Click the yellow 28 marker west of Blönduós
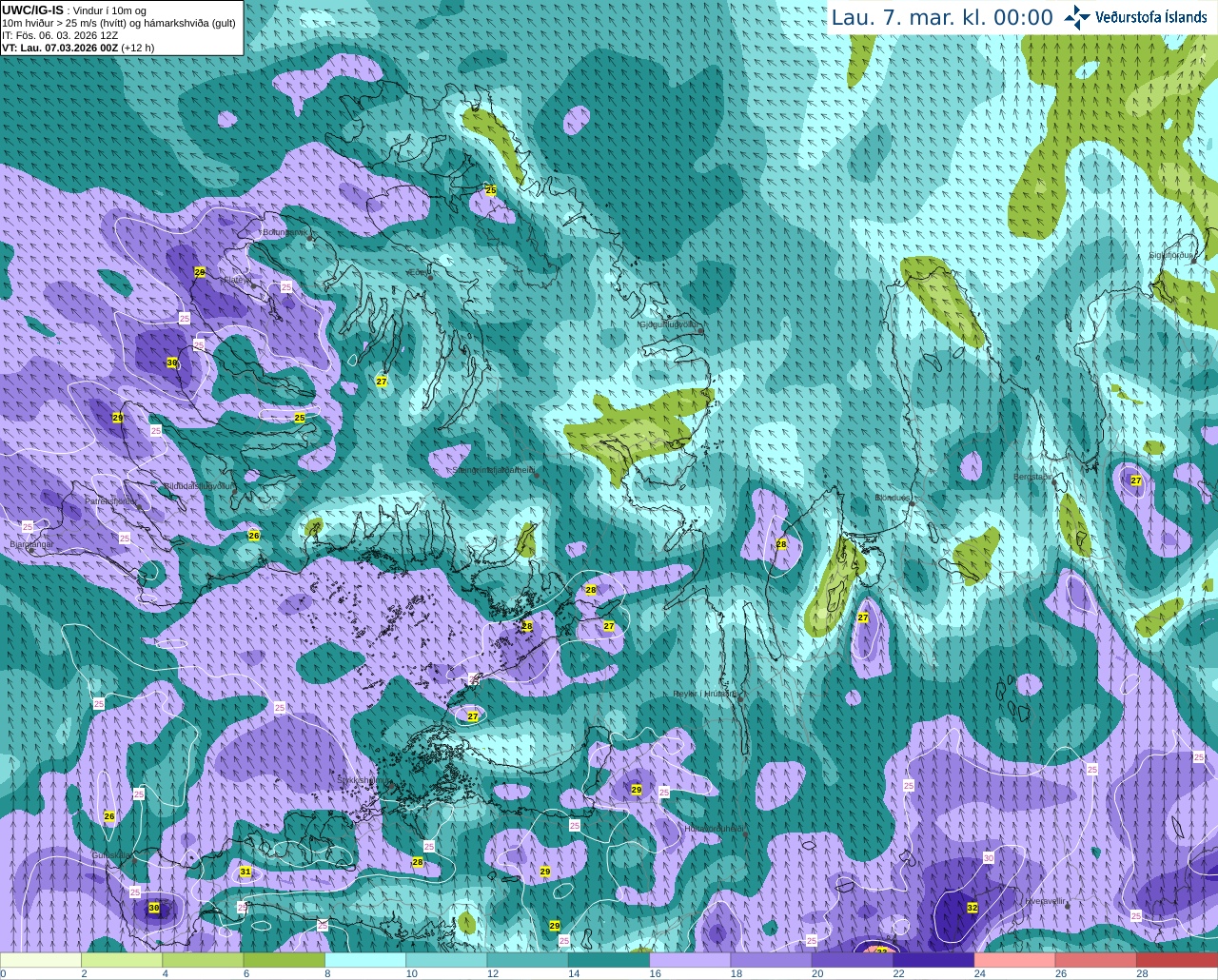 (781, 544)
